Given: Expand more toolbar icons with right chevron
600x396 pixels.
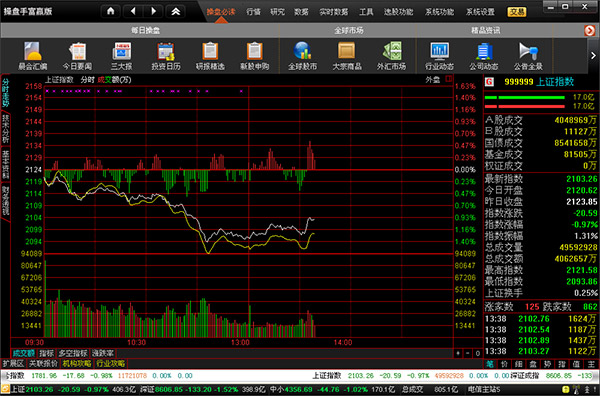Looking at the screenshot, I should coord(593,56).
